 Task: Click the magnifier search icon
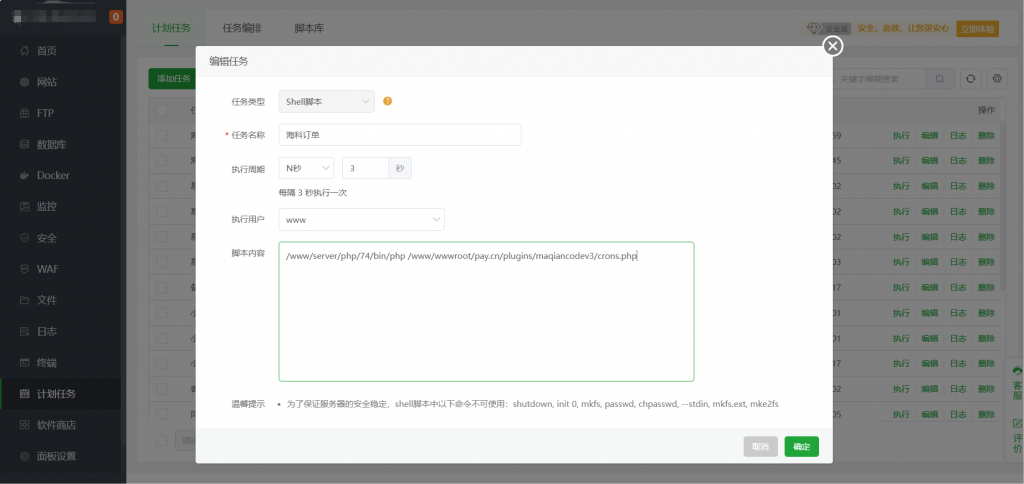click(x=940, y=79)
